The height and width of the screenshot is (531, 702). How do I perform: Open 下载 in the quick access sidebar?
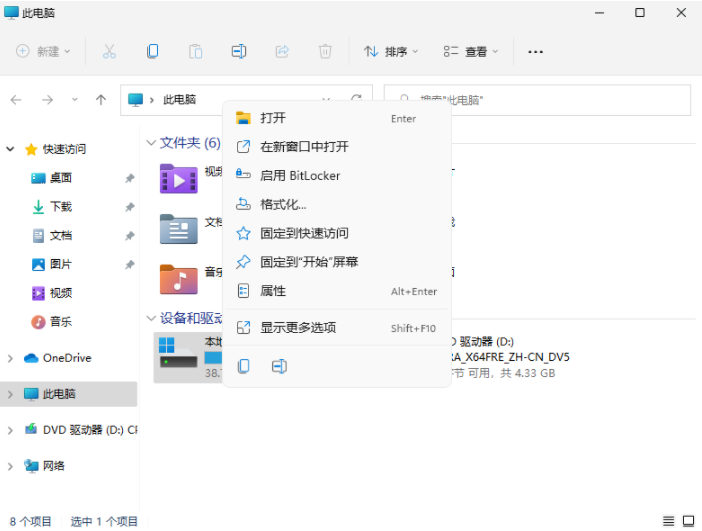pos(61,207)
